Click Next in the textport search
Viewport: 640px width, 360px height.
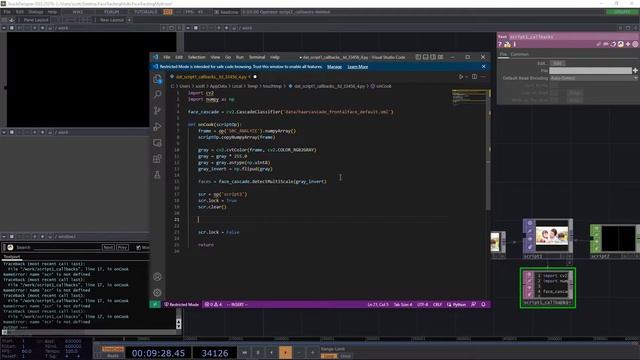pyautogui.click(x=108, y=247)
